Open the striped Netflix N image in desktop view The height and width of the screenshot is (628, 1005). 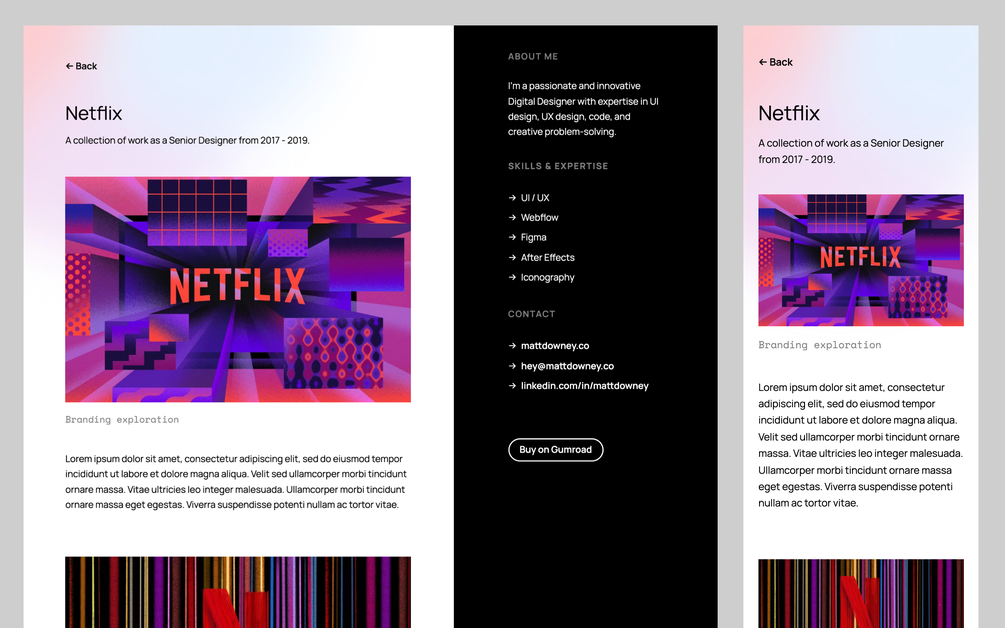point(238,592)
